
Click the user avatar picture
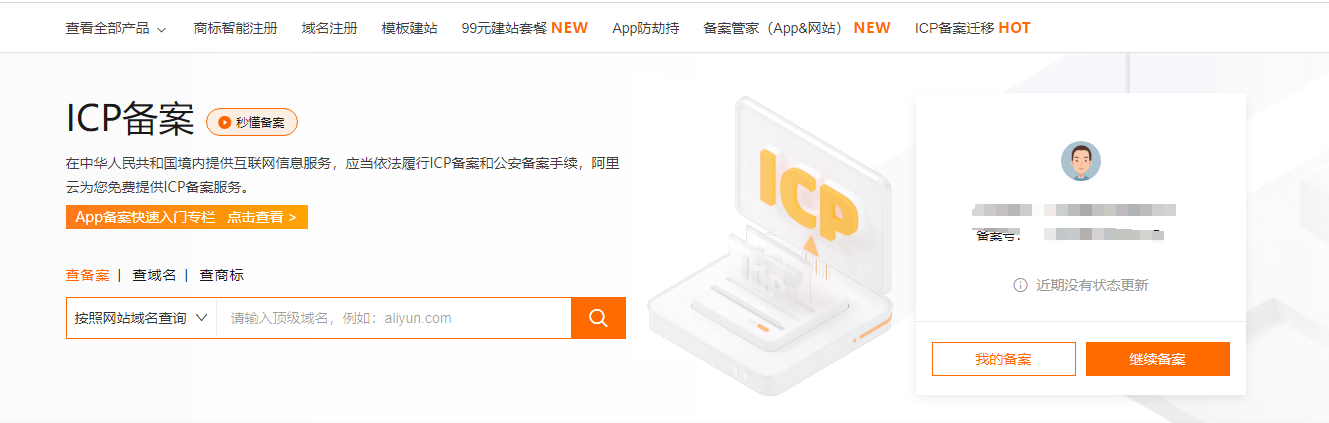point(1080,161)
